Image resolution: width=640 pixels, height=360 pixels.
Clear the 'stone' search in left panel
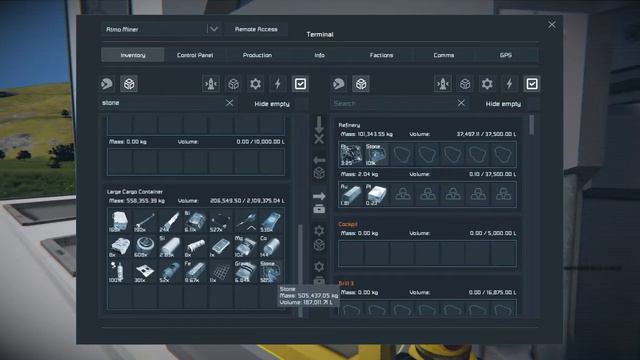(x=229, y=103)
